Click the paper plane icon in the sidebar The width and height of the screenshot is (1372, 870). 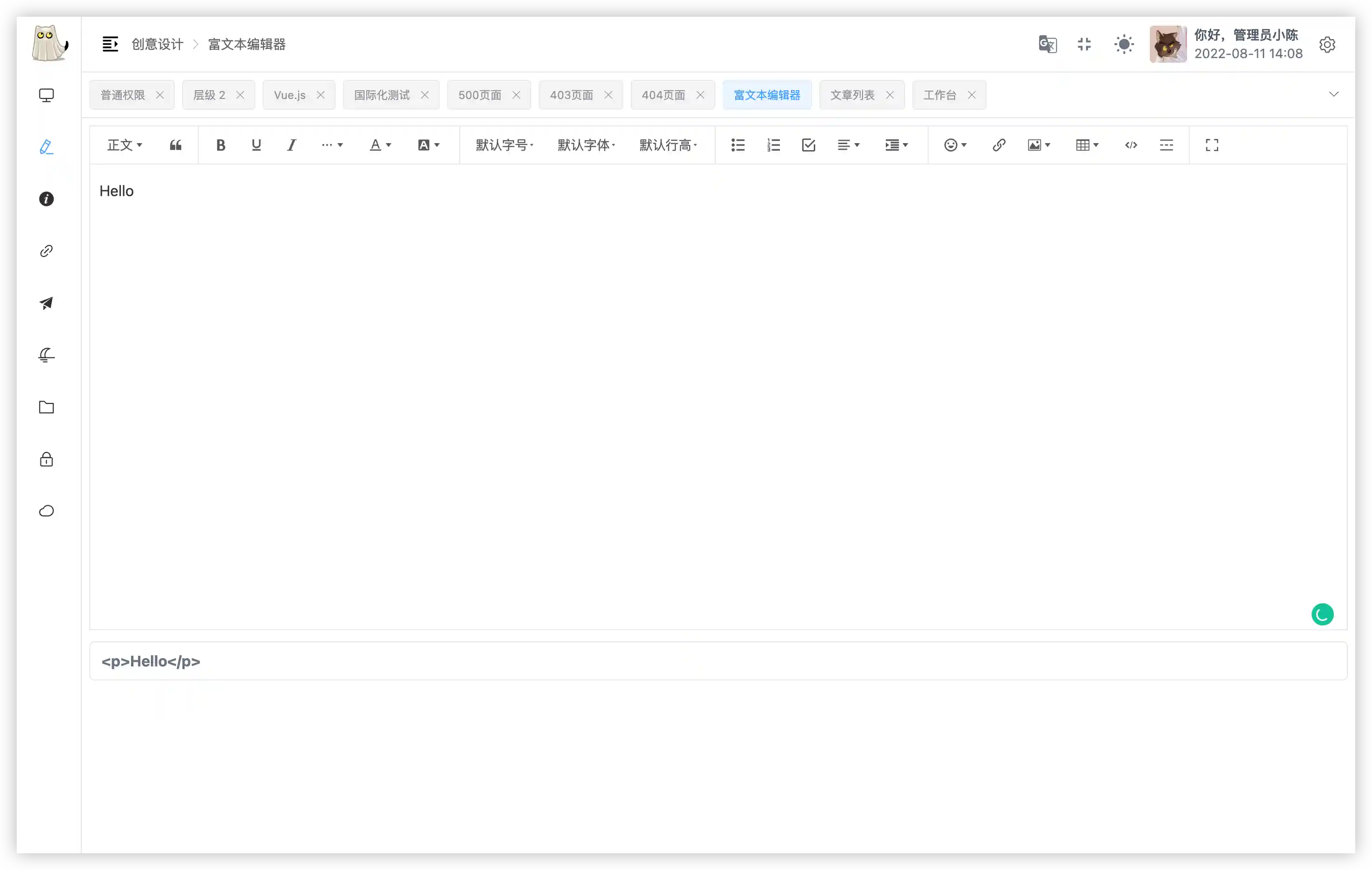(x=46, y=303)
